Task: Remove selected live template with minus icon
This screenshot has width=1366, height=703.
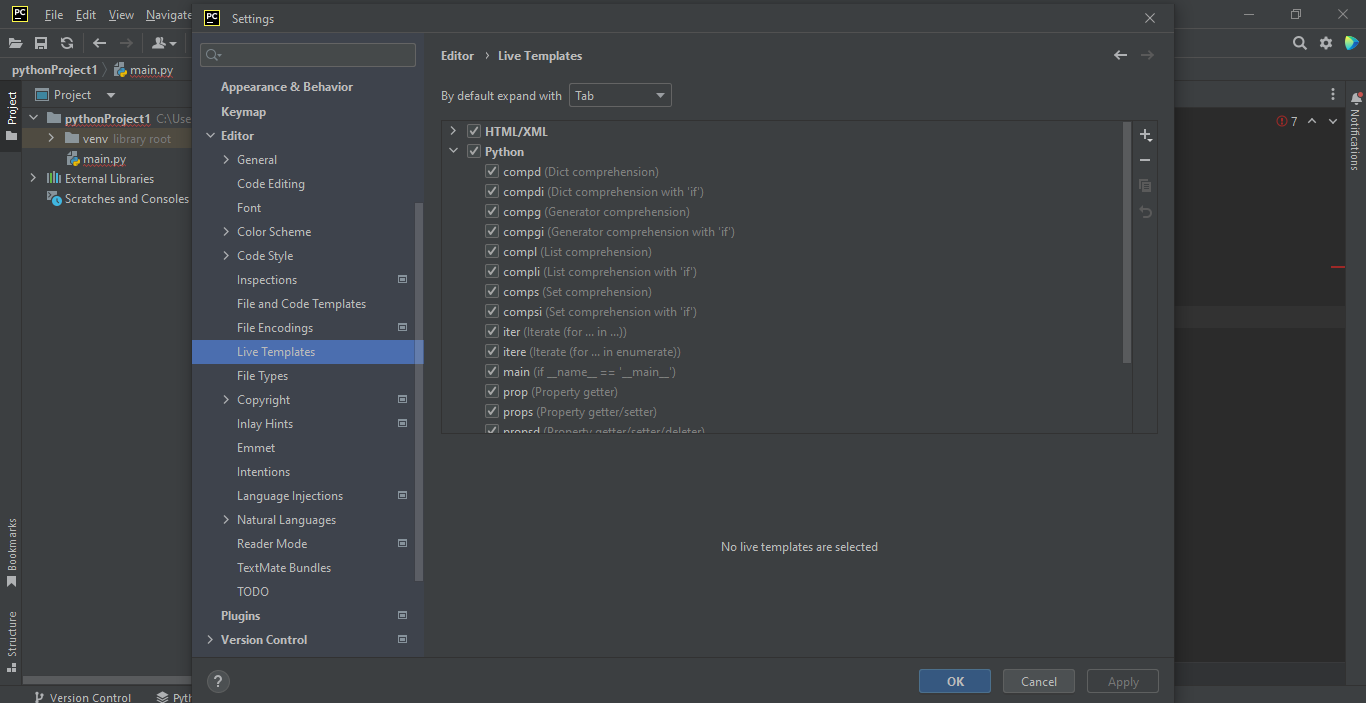Action: (1145, 159)
